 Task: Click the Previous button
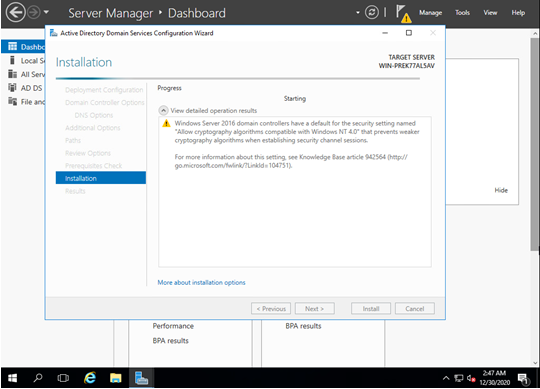(x=271, y=308)
